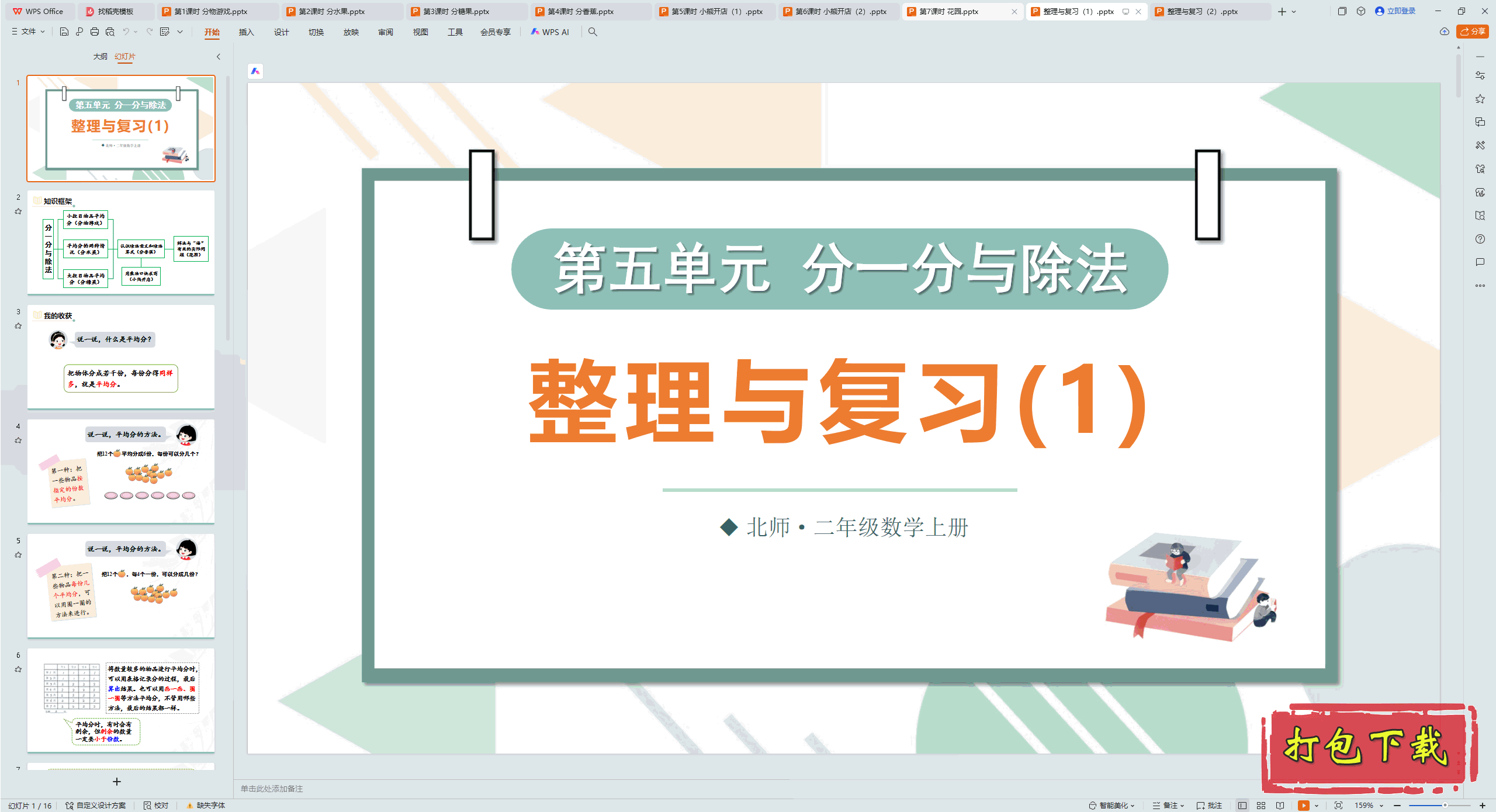Select the Save icon in quick access toolbar
The height and width of the screenshot is (812, 1496).
(x=64, y=32)
